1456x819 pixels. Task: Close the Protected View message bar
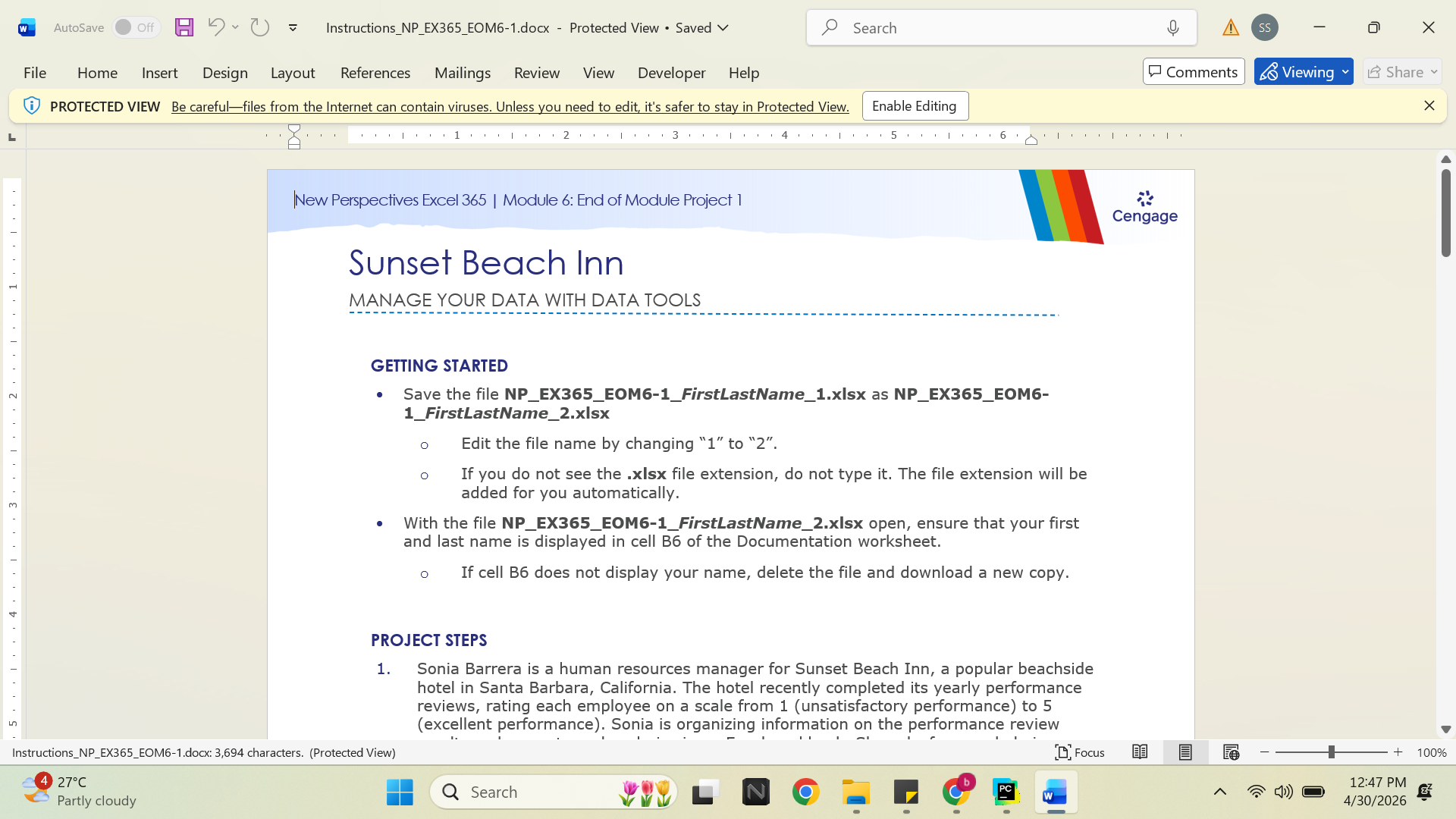pos(1429,106)
